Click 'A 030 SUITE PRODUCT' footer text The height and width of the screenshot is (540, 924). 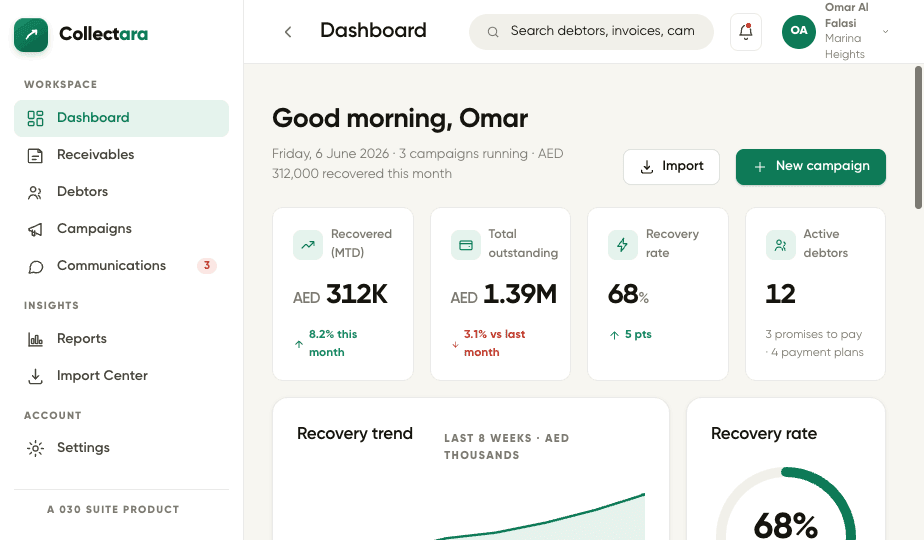coord(113,509)
